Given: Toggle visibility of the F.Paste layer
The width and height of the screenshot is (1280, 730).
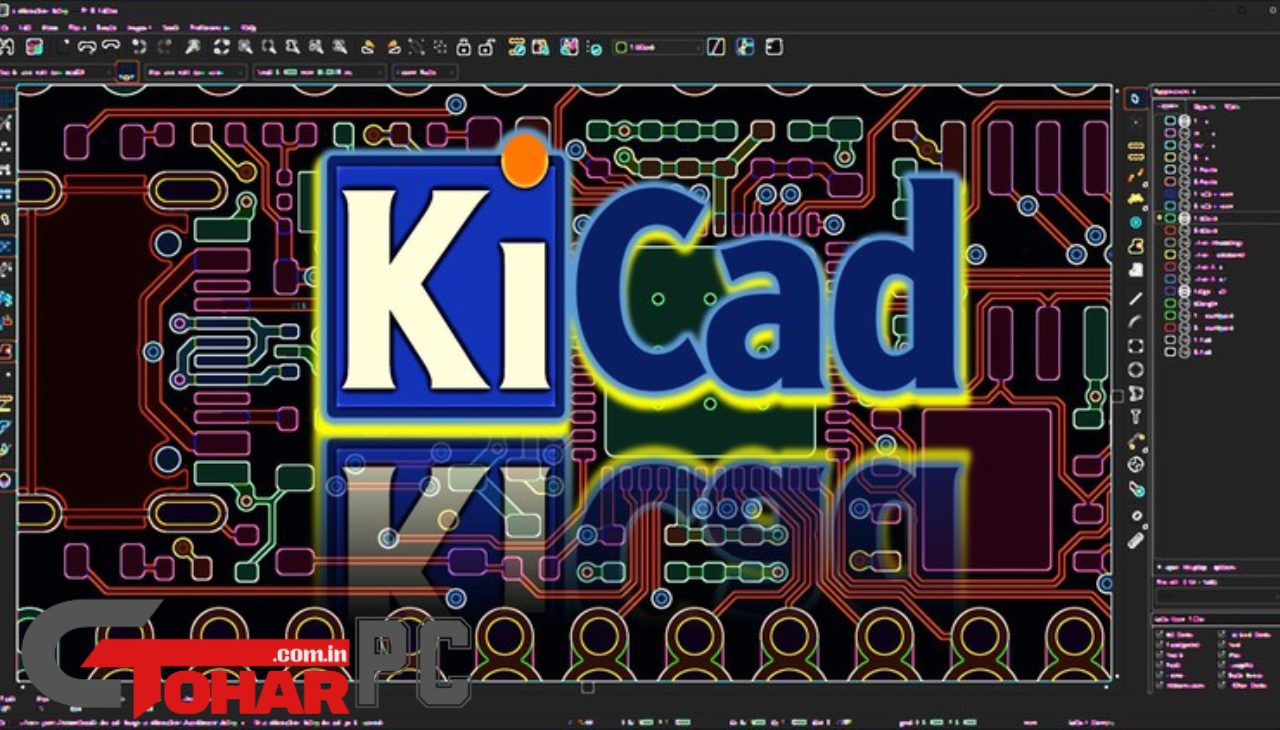Looking at the screenshot, I should click(1184, 170).
